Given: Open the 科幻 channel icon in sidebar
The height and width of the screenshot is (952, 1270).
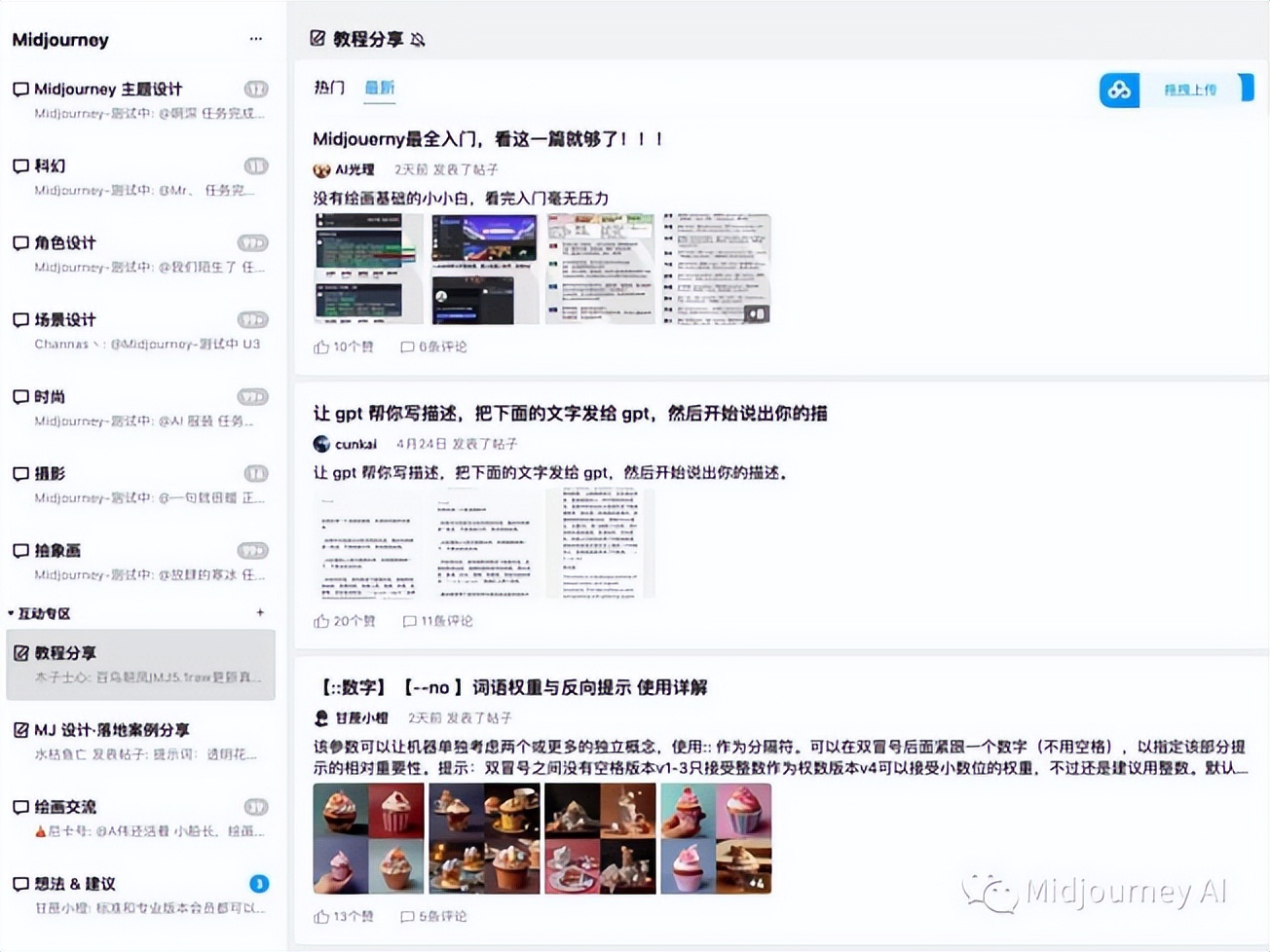Looking at the screenshot, I should click(19, 165).
